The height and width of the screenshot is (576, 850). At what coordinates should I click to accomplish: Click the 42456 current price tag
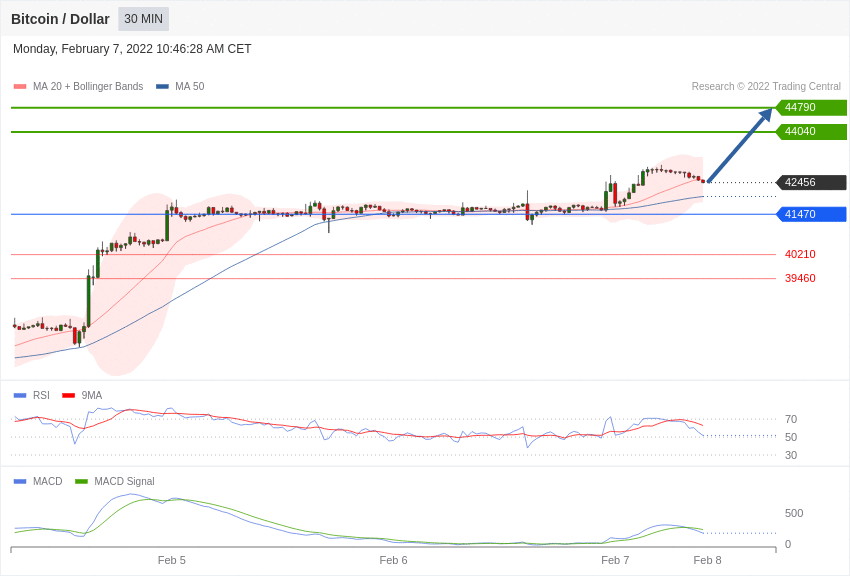point(811,182)
